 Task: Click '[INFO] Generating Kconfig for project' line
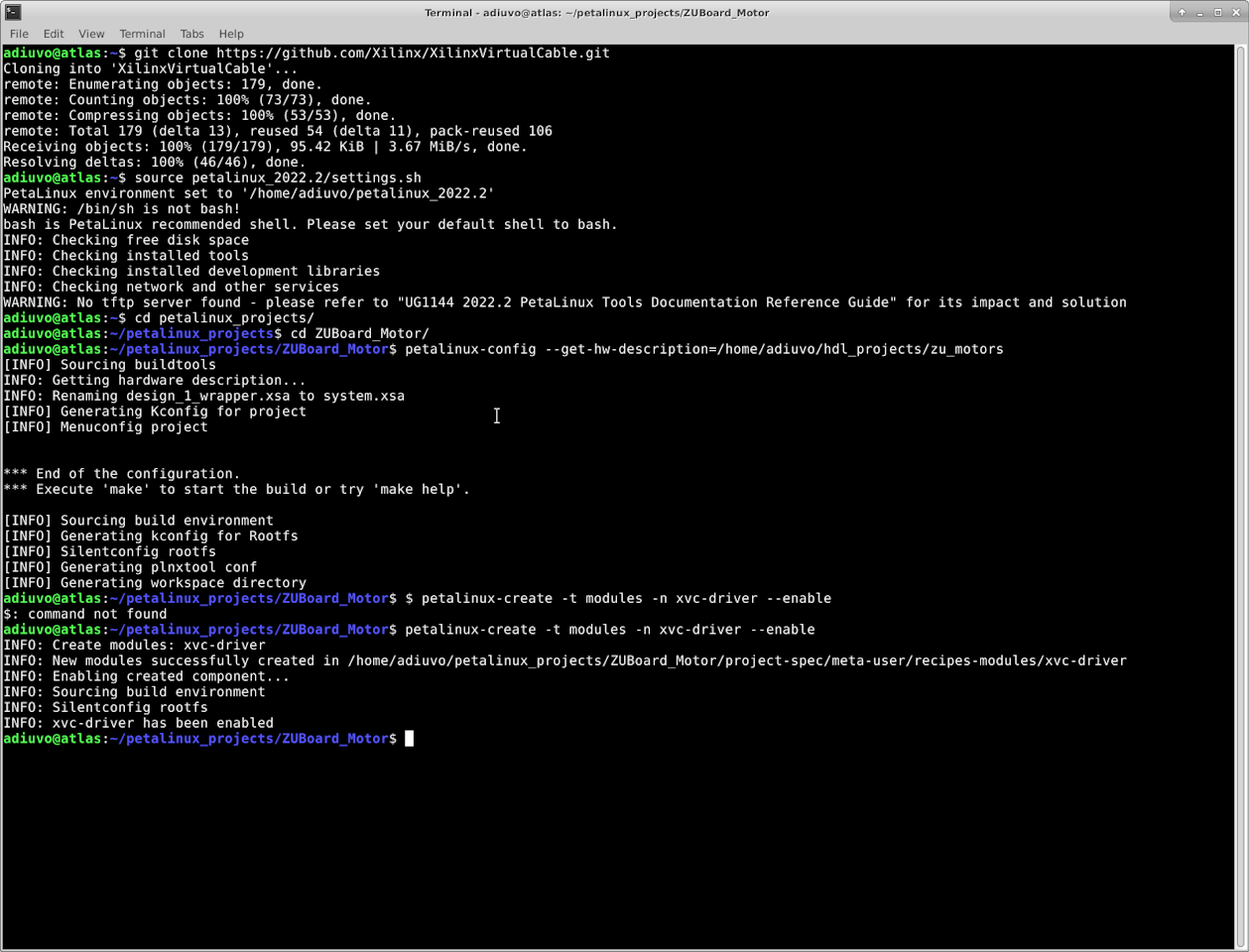[155, 411]
